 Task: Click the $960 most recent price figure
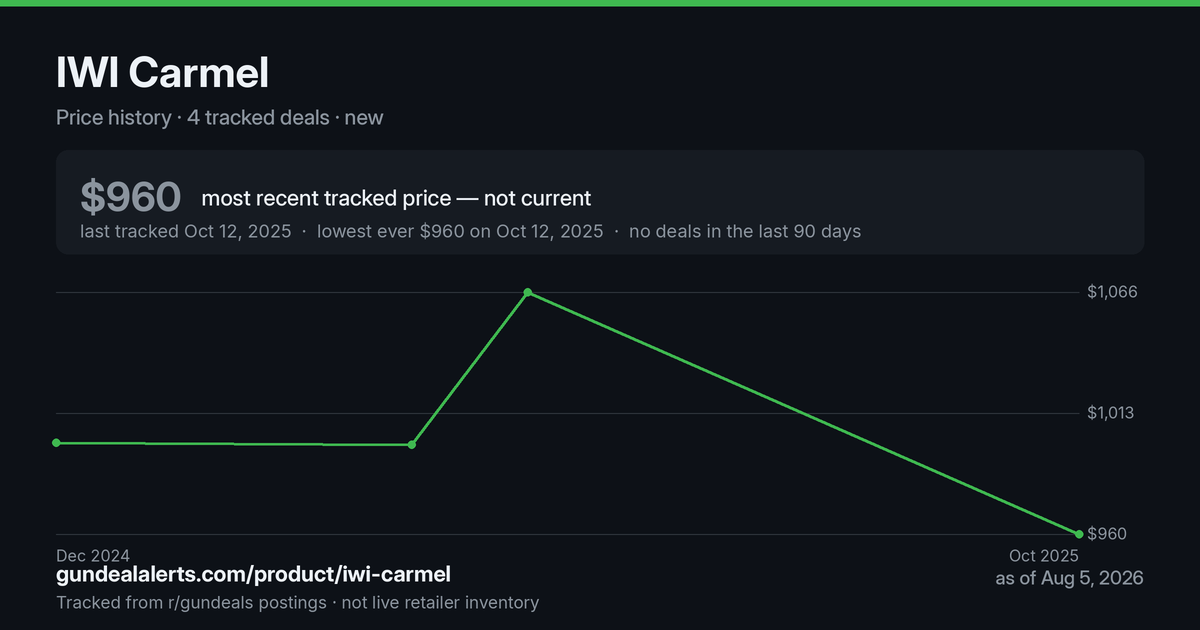pos(130,197)
